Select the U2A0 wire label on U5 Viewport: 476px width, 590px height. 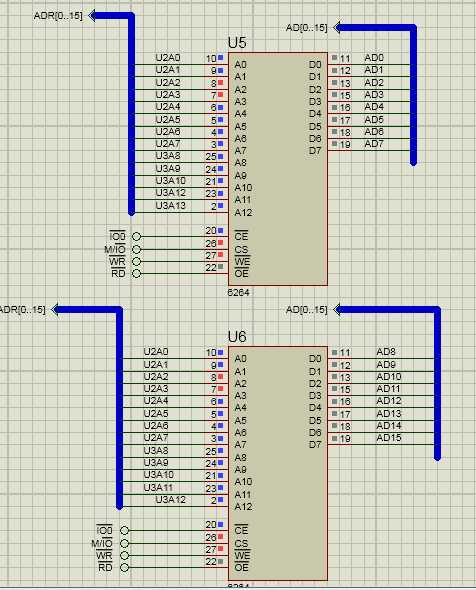pos(168,58)
